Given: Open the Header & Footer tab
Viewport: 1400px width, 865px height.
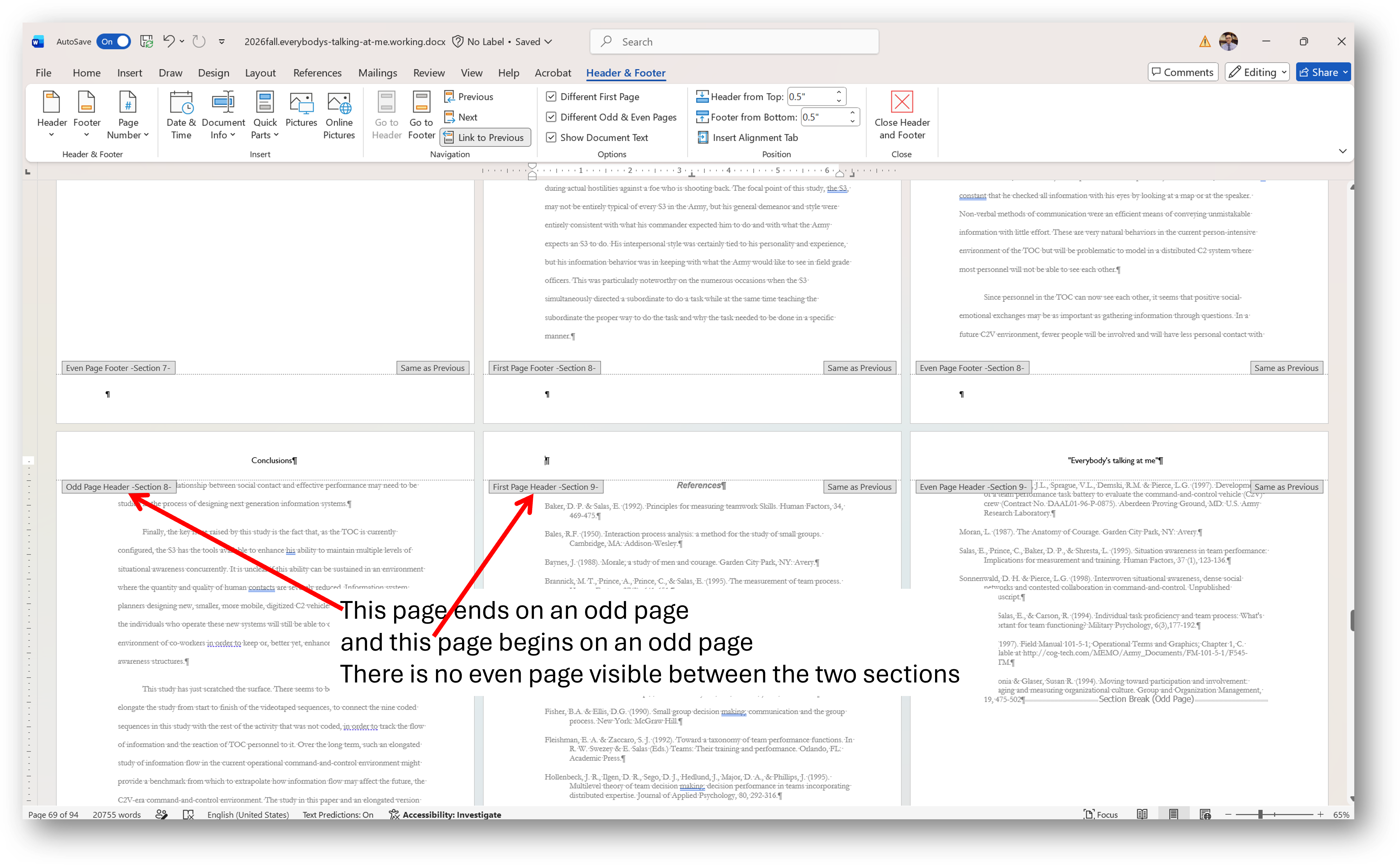Looking at the screenshot, I should tap(625, 73).
